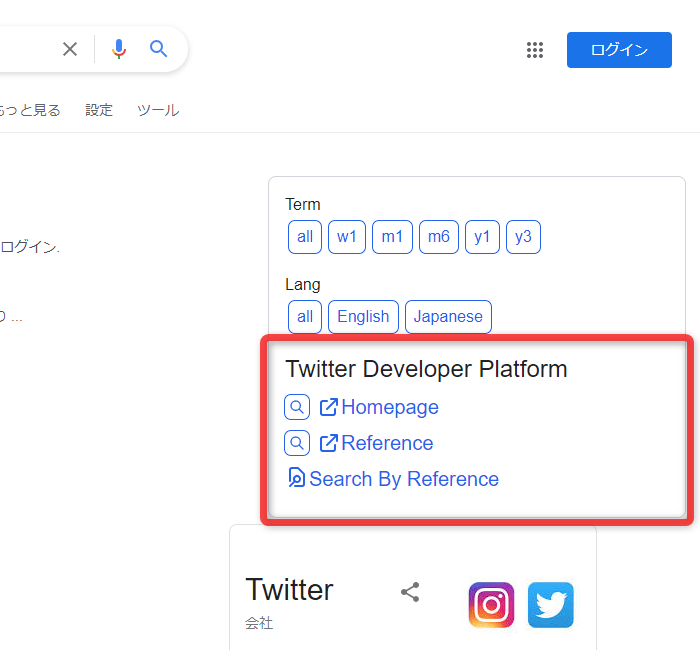The image size is (700, 650).
Task: Select the m1 term filter
Action: [392, 237]
